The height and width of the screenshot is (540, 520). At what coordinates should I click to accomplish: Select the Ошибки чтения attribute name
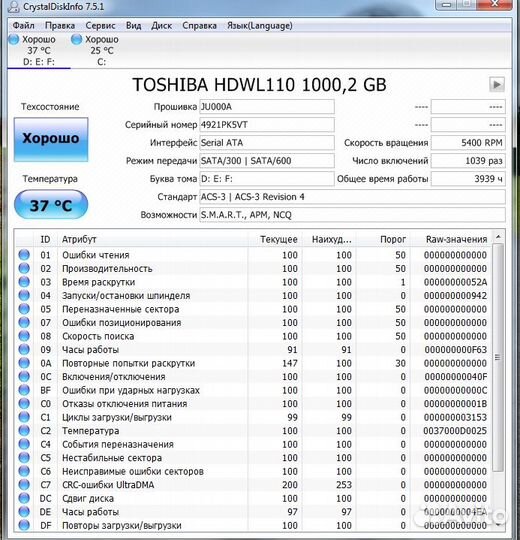coord(96,255)
